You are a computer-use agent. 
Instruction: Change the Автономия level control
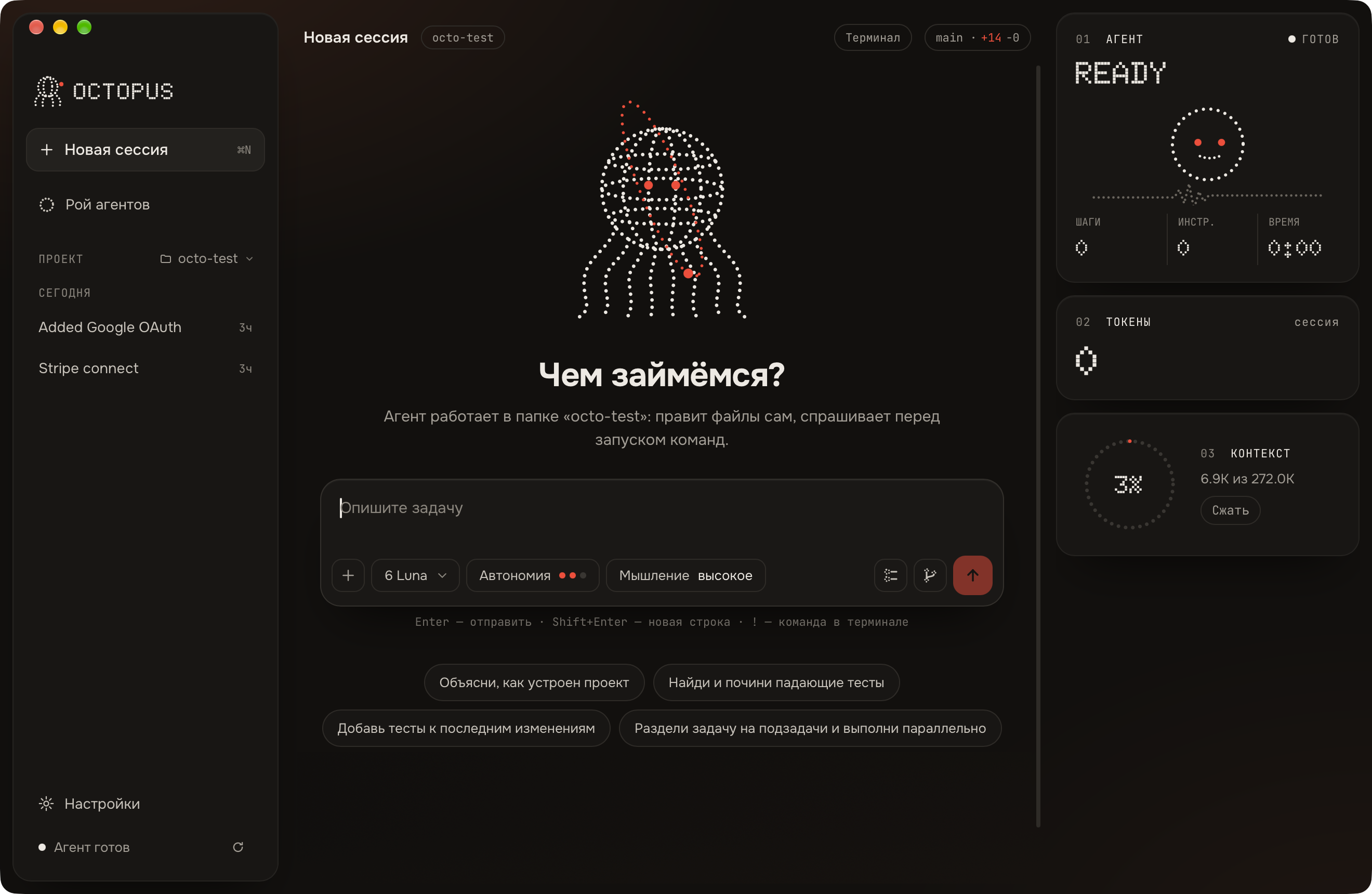[x=533, y=575]
